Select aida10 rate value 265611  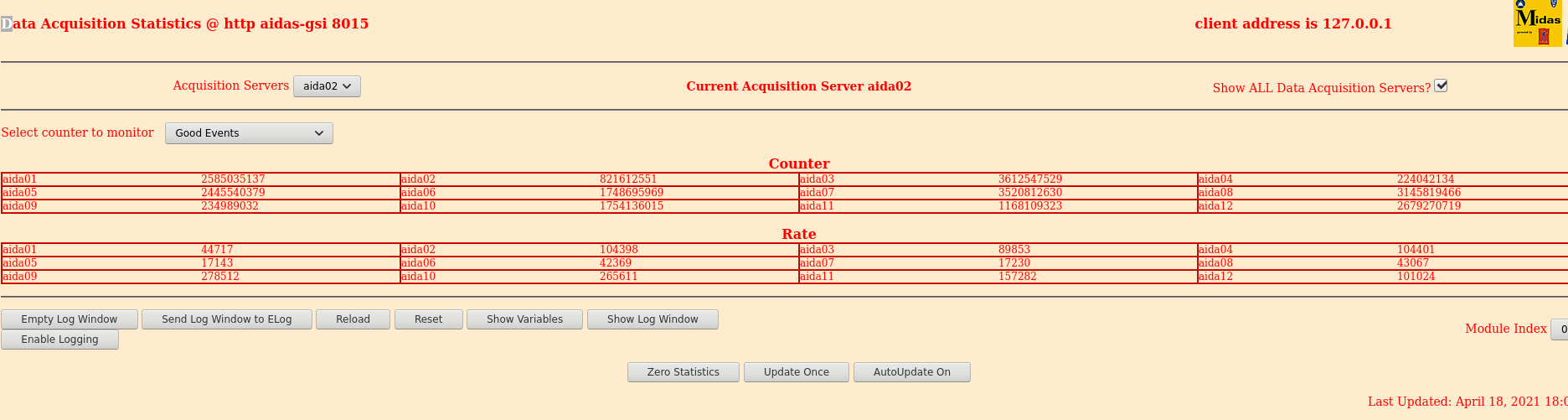(619, 277)
